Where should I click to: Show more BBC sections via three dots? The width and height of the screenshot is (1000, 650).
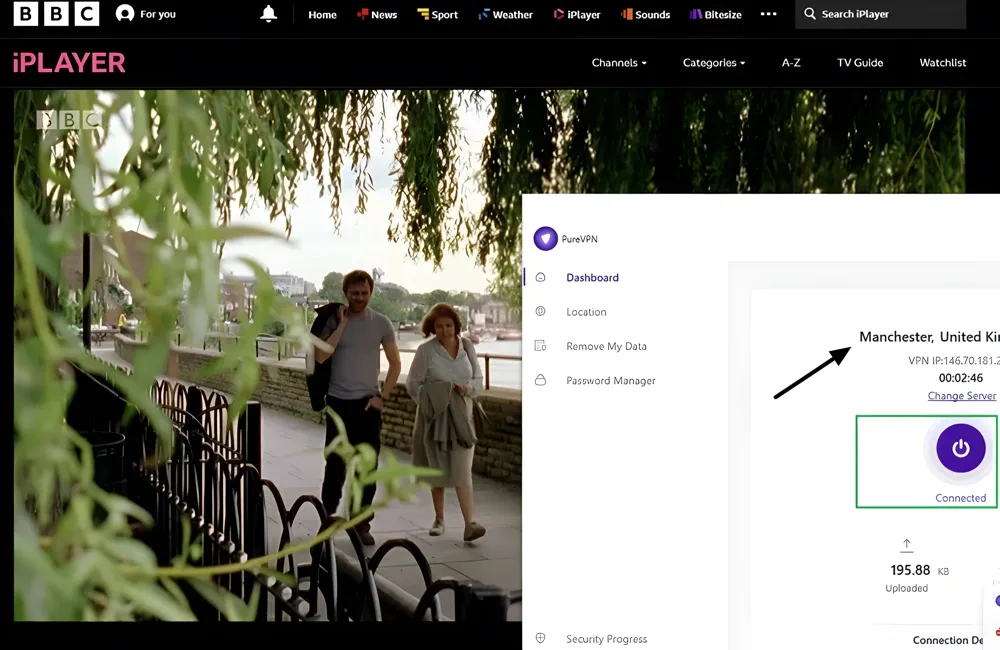(768, 14)
